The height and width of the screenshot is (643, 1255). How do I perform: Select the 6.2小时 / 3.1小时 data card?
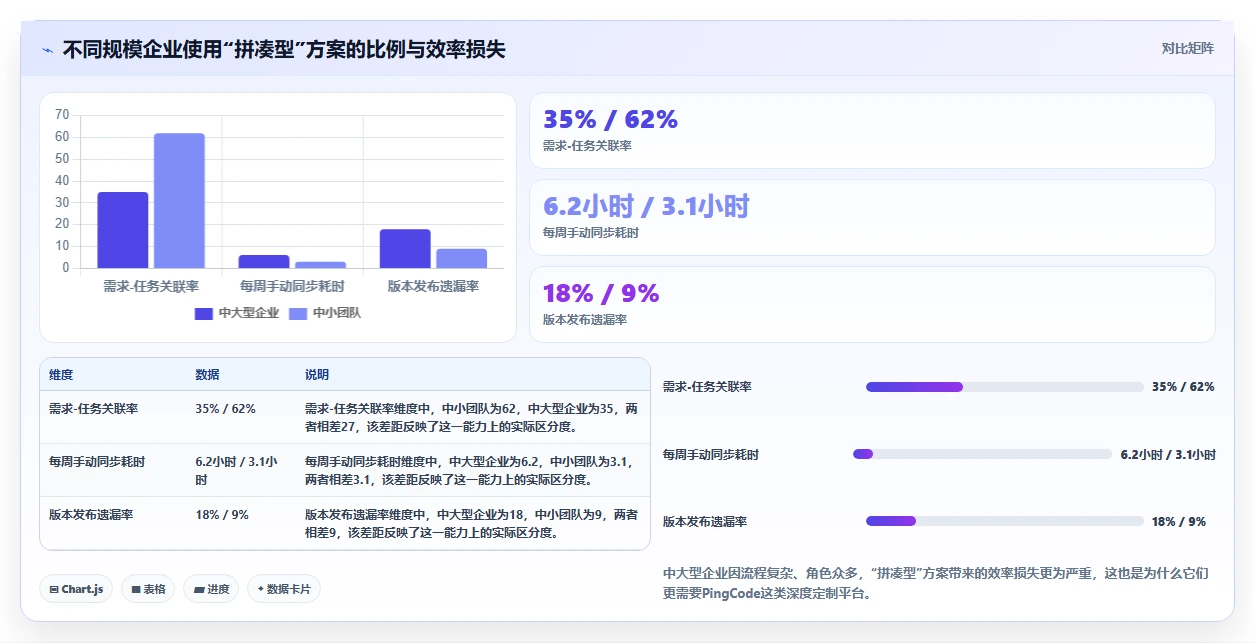tap(872, 217)
